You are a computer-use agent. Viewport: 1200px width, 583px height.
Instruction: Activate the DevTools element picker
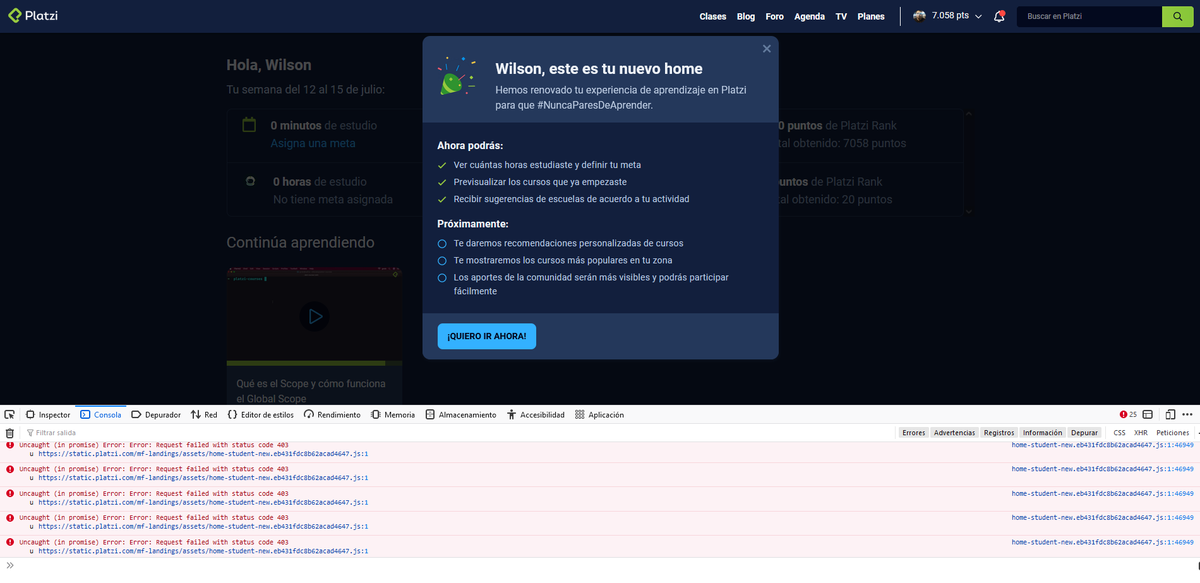(x=9, y=414)
